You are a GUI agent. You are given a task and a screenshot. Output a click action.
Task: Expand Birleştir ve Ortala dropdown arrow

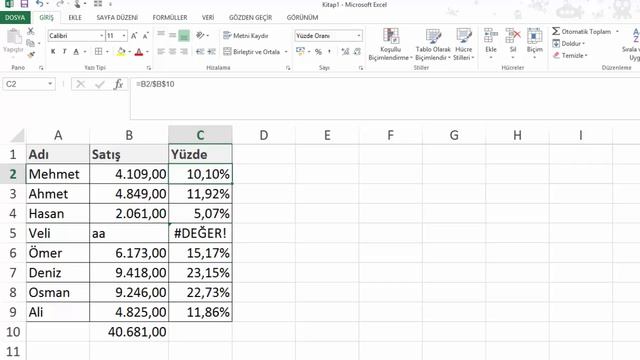(x=286, y=52)
